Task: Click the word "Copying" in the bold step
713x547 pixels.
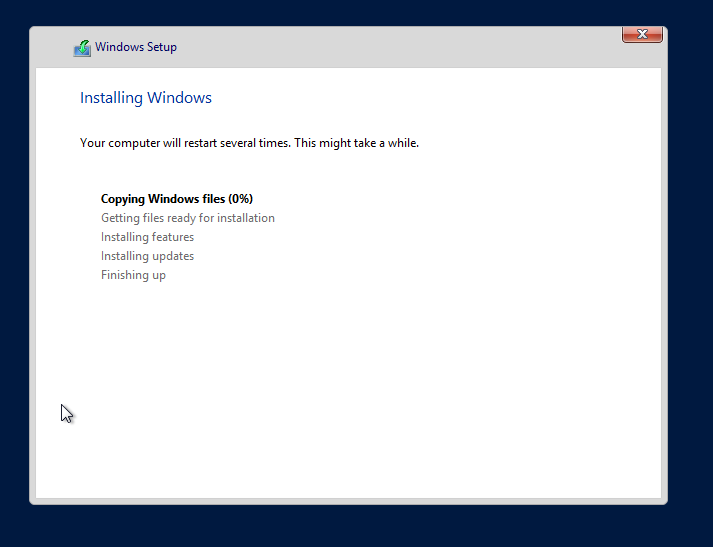Action: pos(123,199)
